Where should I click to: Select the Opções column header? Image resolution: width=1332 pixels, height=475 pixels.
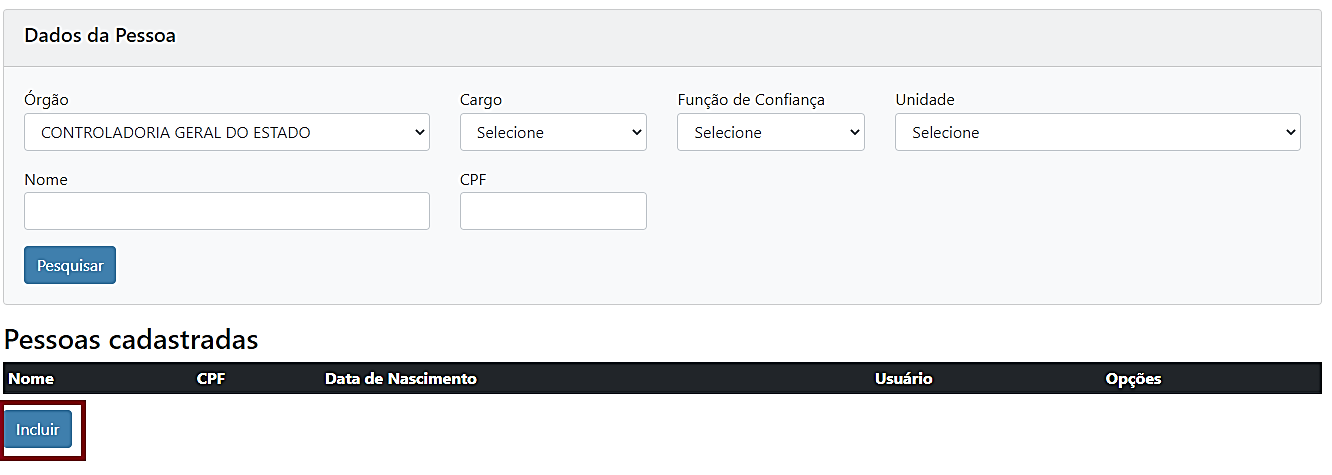point(1133,379)
